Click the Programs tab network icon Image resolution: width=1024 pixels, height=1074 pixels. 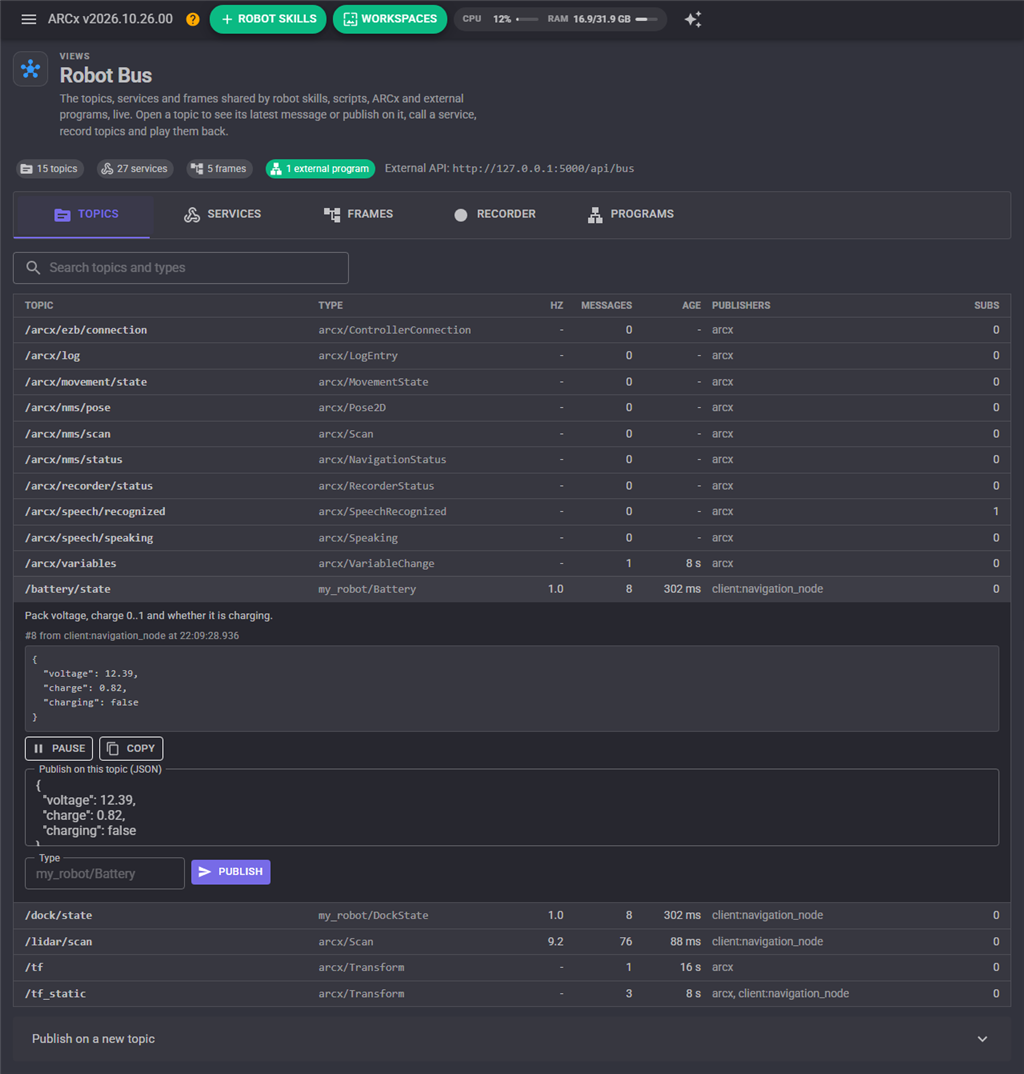coord(595,214)
